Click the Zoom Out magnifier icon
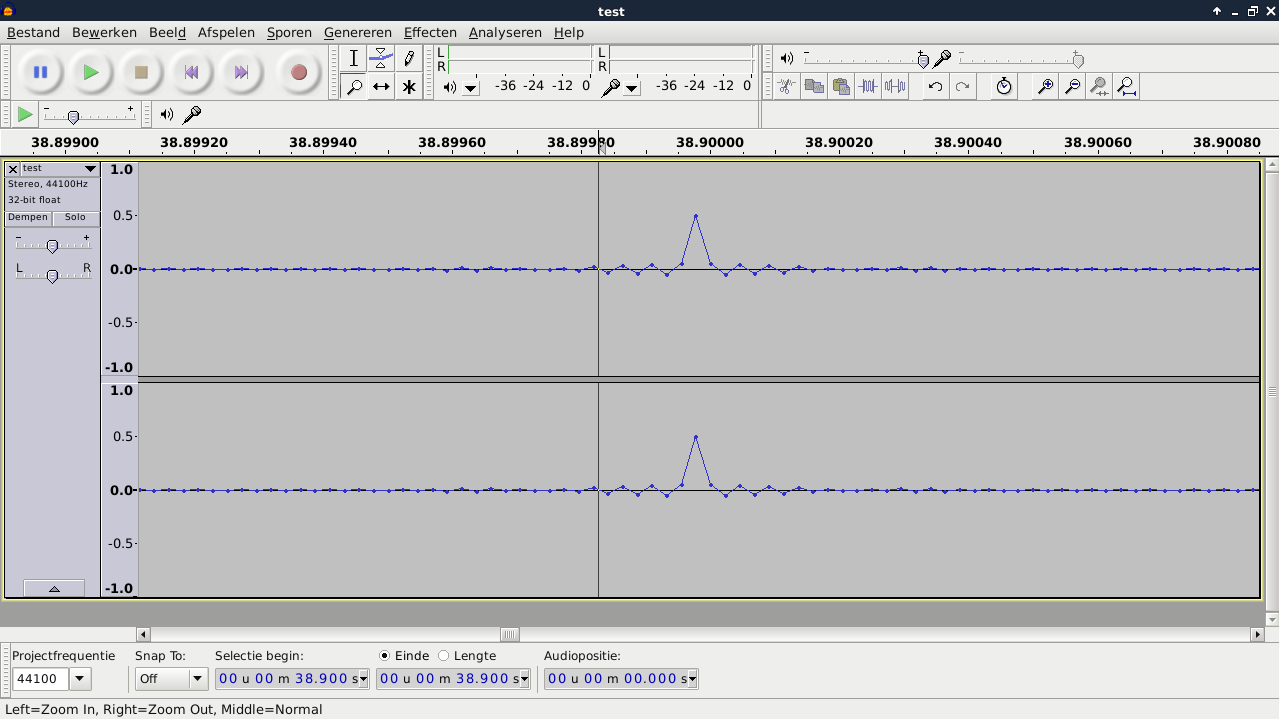The image size is (1279, 719). (x=1072, y=86)
